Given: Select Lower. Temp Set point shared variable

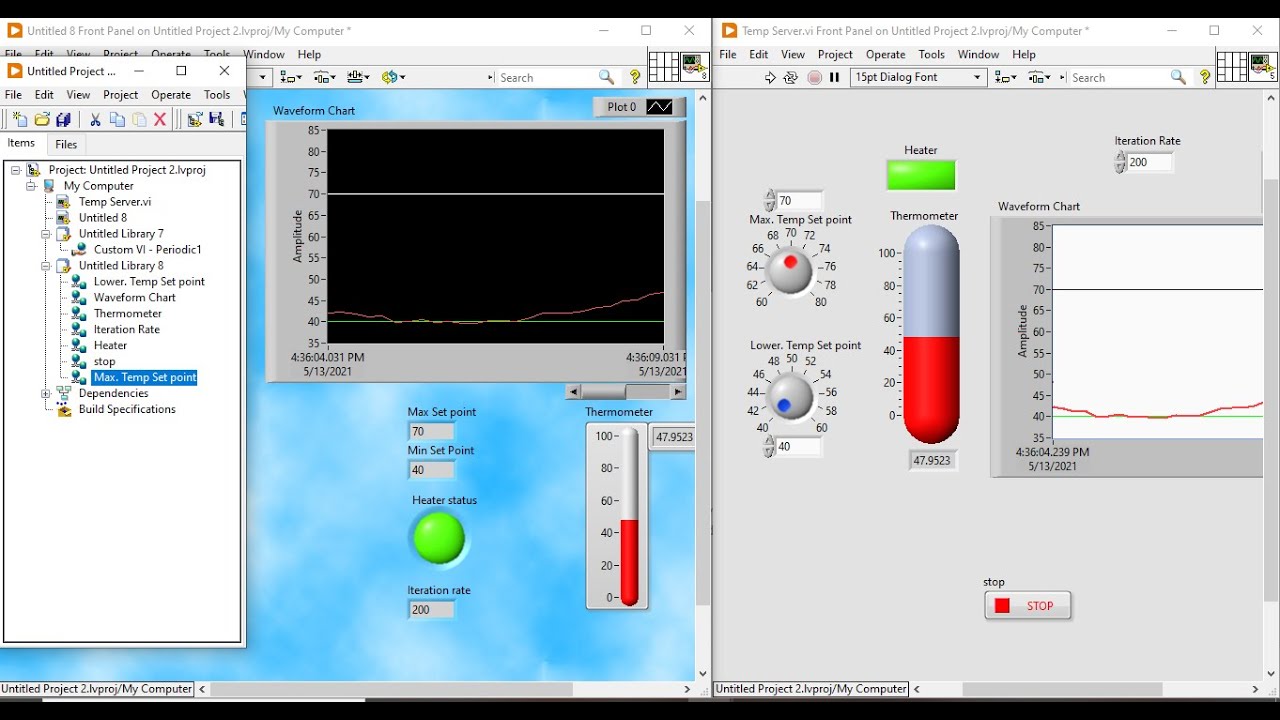Looking at the screenshot, I should coord(149,282).
